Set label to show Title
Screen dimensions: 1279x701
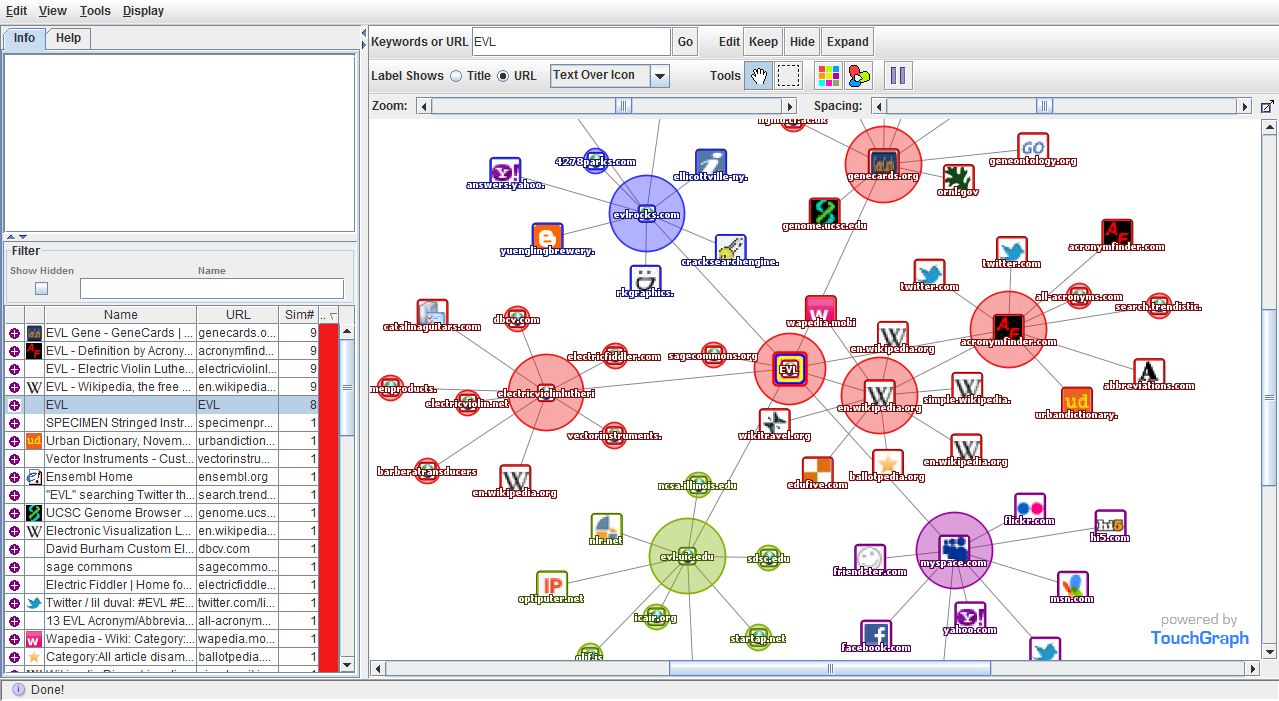click(x=456, y=76)
